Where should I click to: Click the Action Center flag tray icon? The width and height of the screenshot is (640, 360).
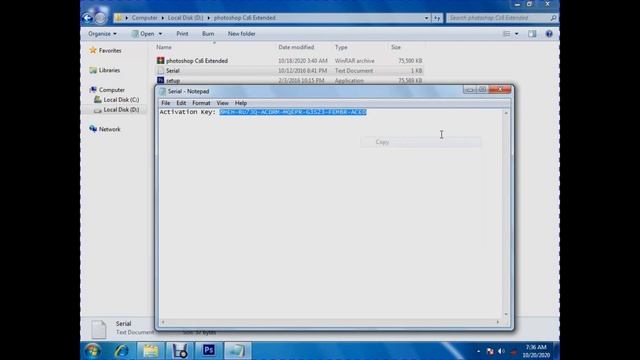pyautogui.click(x=490, y=351)
